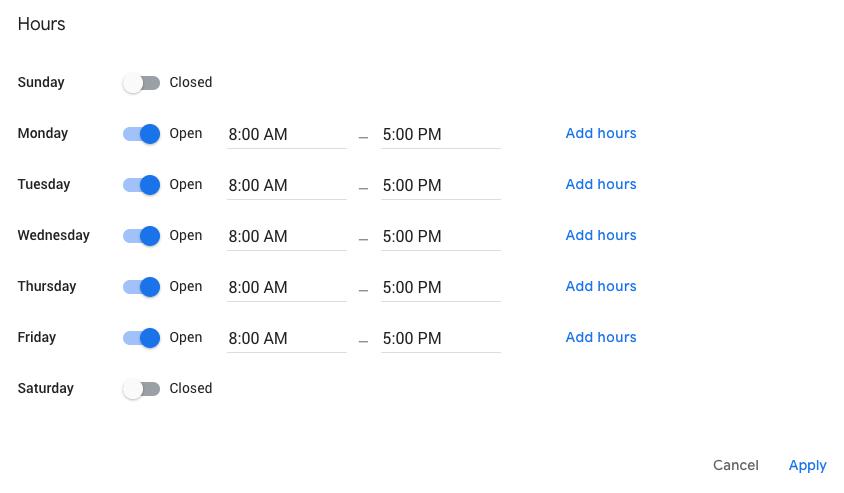
Task: Enable the Saturday open toggle
Action: [141, 389]
